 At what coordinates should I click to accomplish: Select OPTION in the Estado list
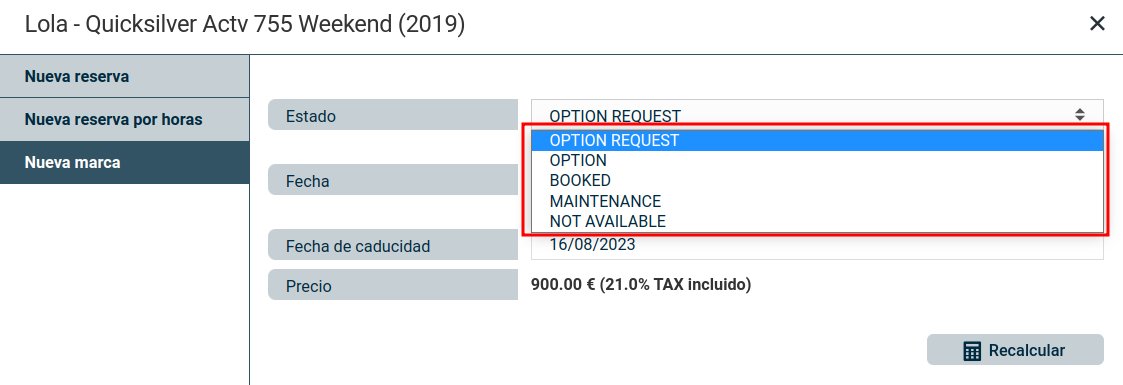point(817,160)
